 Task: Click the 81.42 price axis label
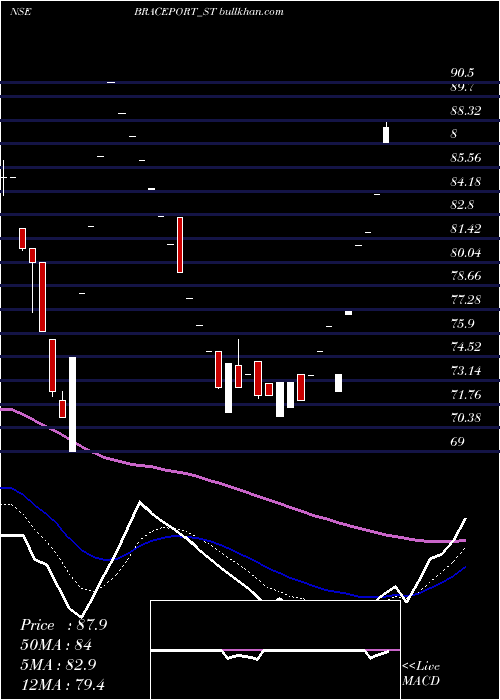click(x=466, y=229)
